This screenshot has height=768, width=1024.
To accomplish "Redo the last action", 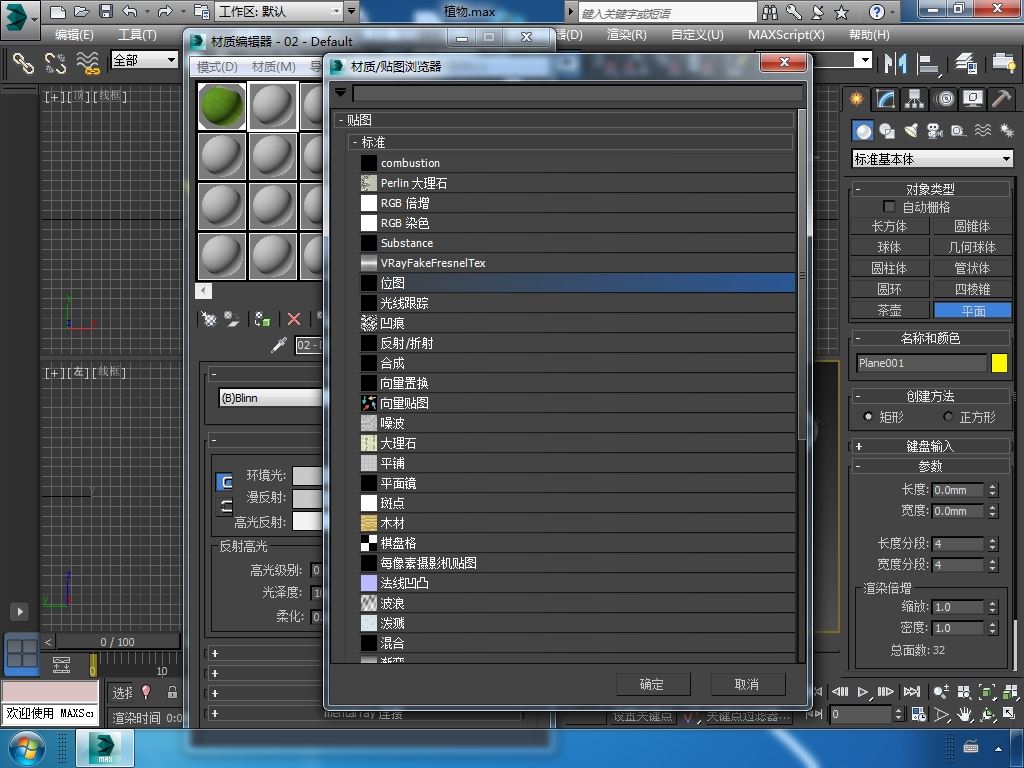I will pos(165,11).
